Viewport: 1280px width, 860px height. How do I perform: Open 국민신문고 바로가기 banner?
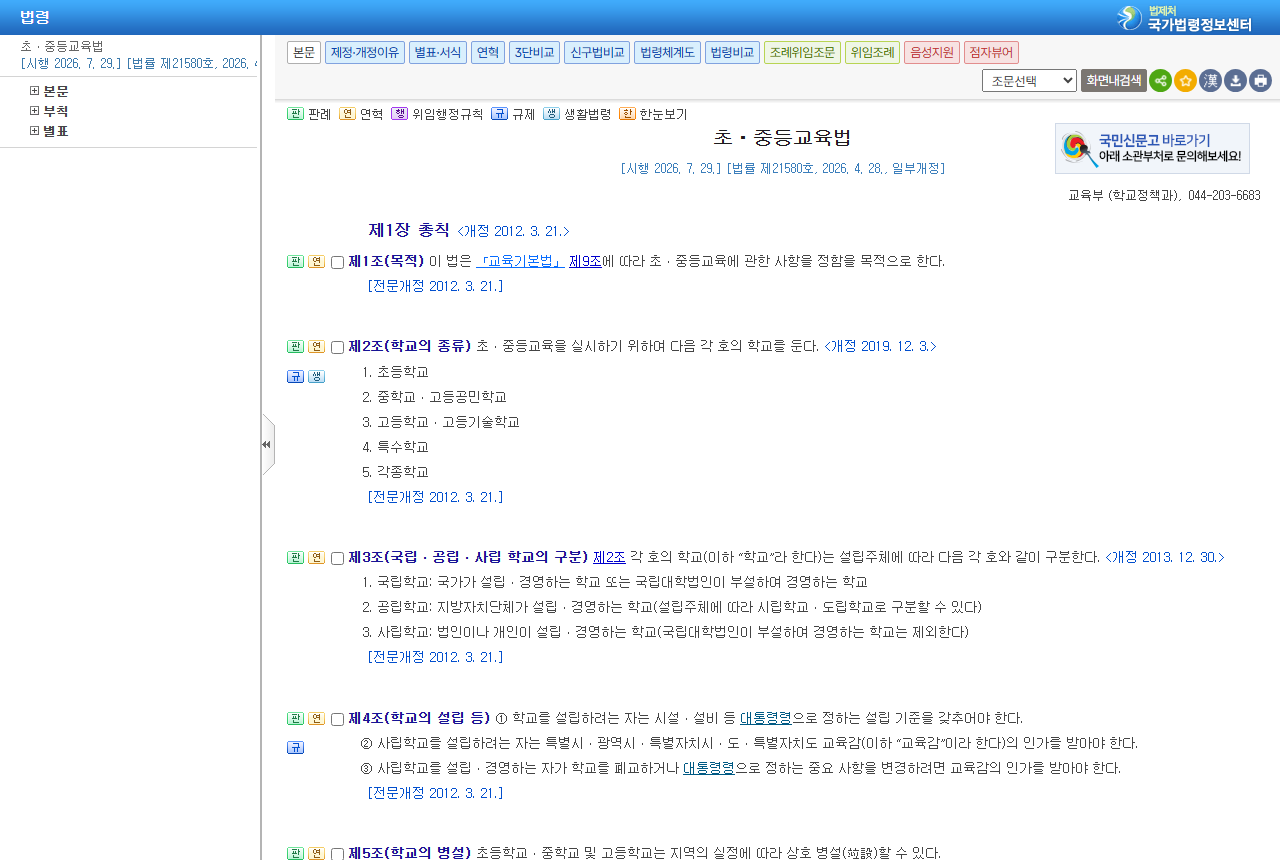click(1152, 148)
